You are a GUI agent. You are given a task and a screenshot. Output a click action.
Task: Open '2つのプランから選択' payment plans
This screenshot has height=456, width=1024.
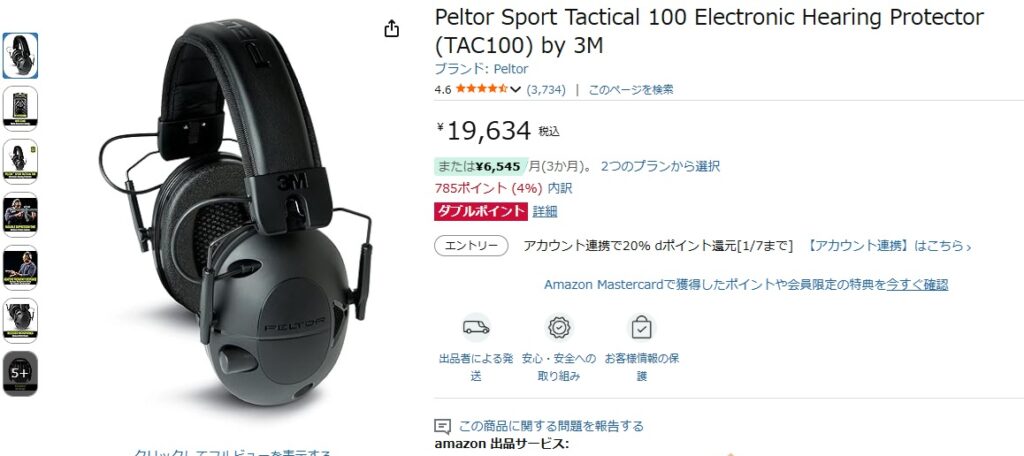coord(660,166)
